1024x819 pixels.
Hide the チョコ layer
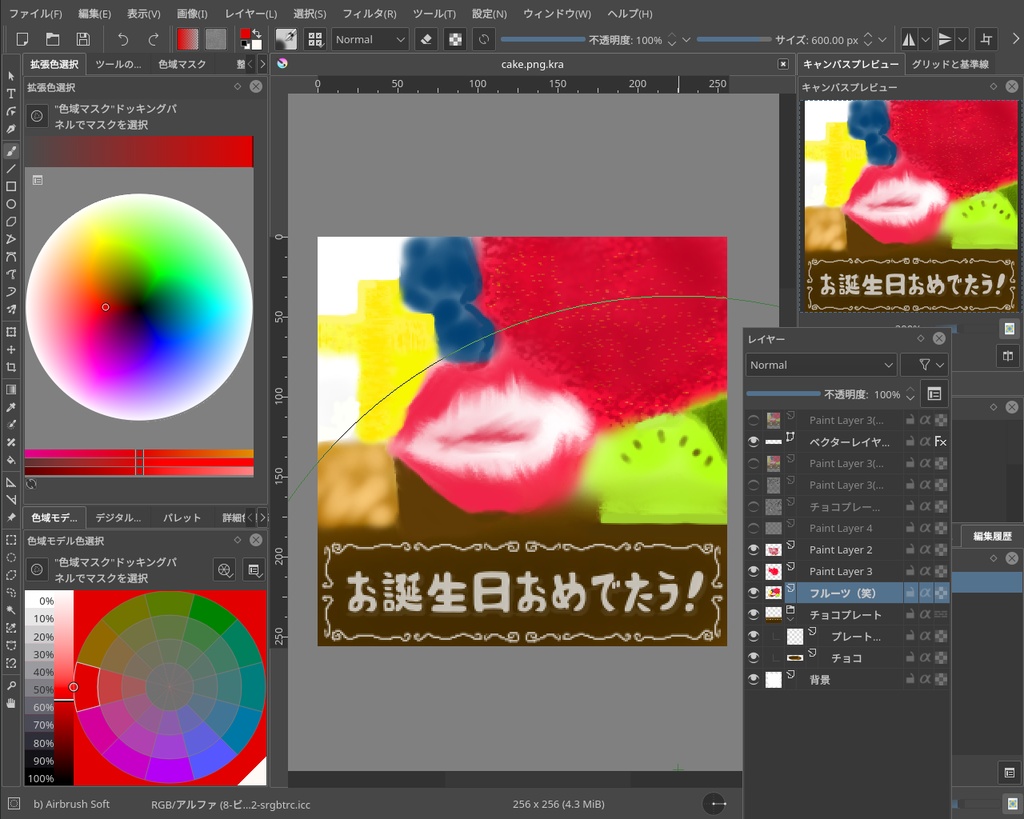coord(754,658)
